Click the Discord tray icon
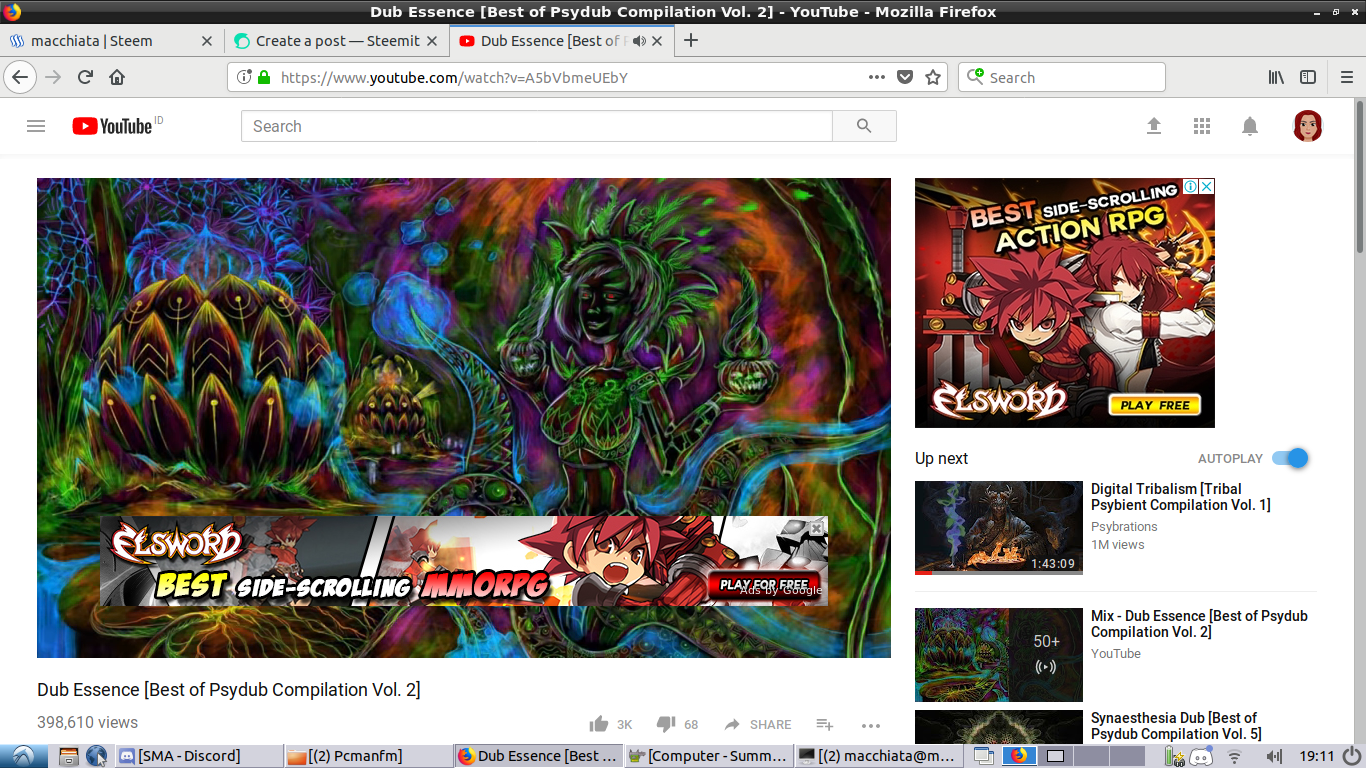Screen dimensions: 1366x768 click(x=1201, y=756)
